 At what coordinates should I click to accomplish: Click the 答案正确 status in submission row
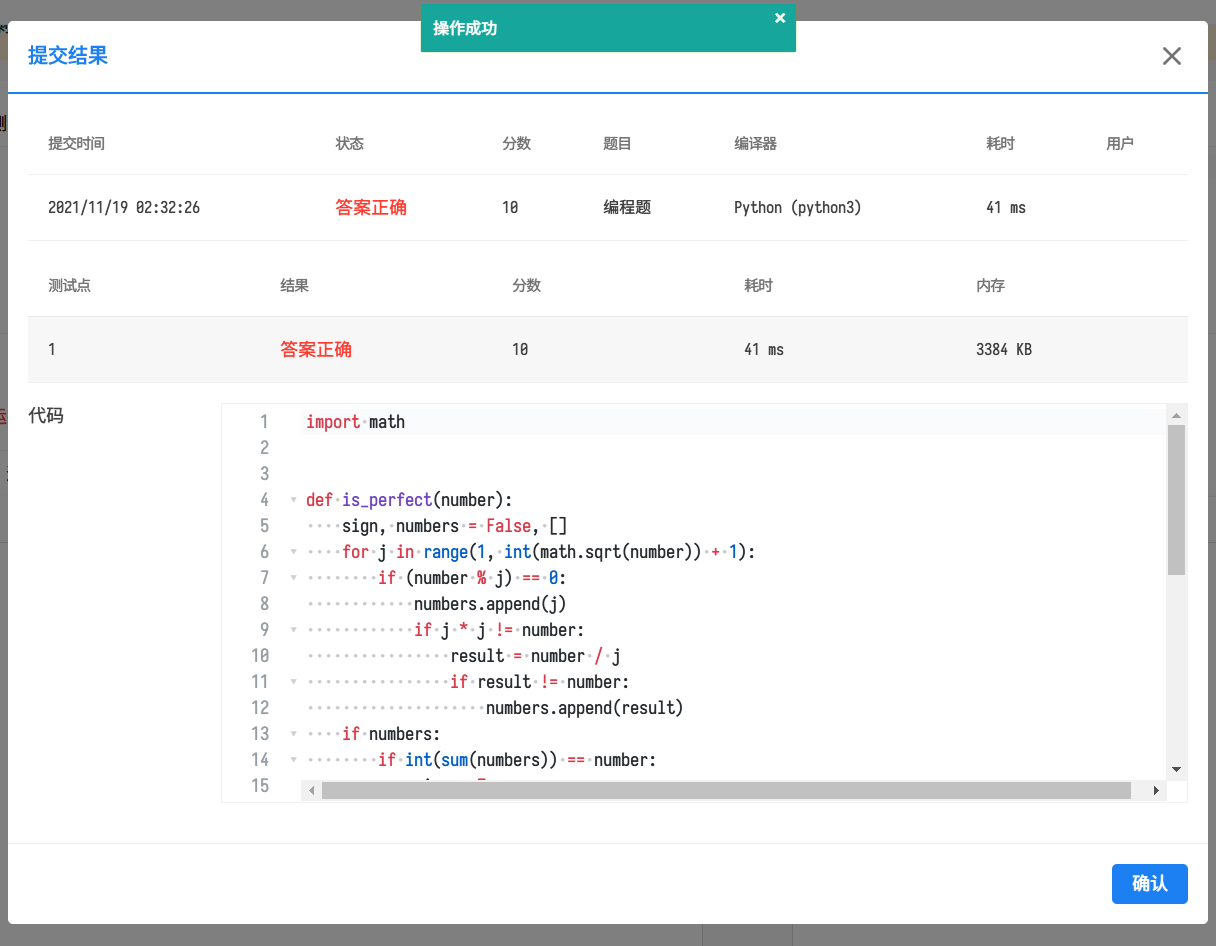tap(371, 208)
